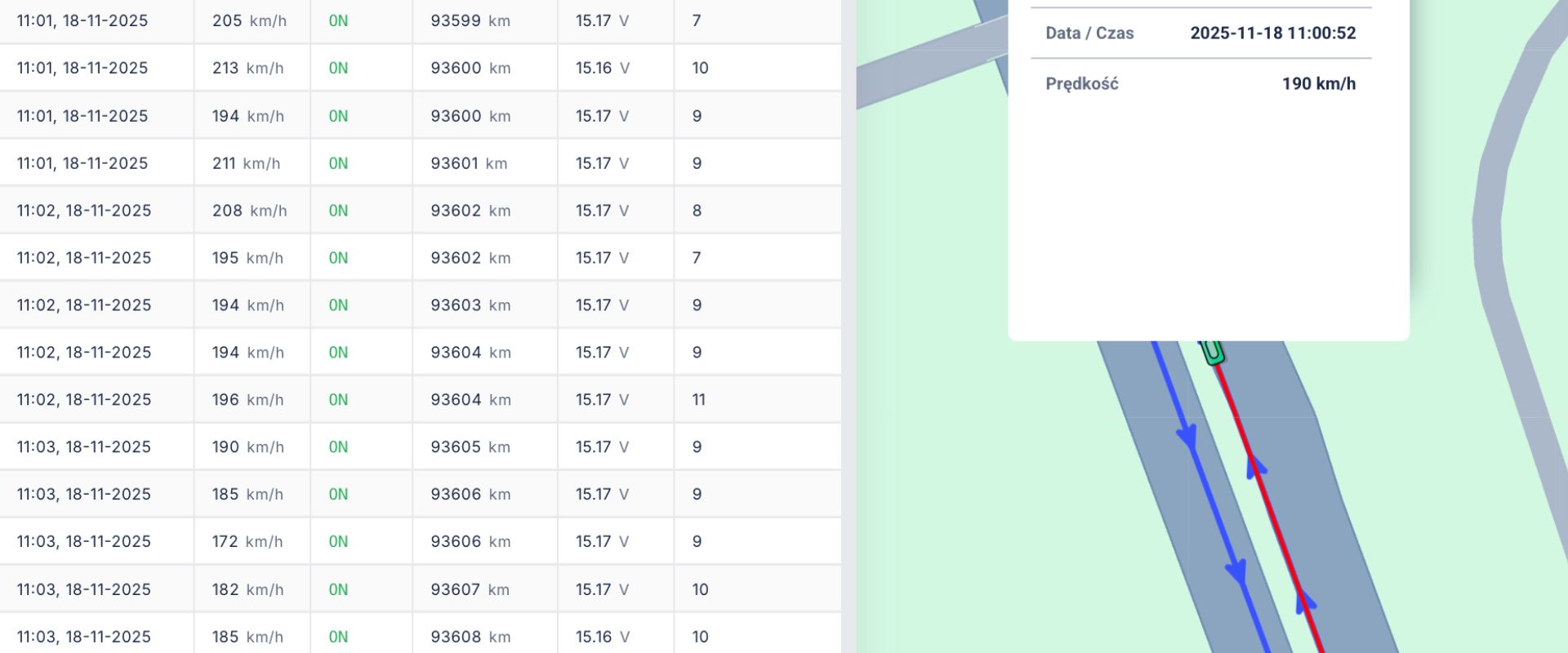
Task: Click the ON status in 172 km/h row
Action: tap(338, 541)
